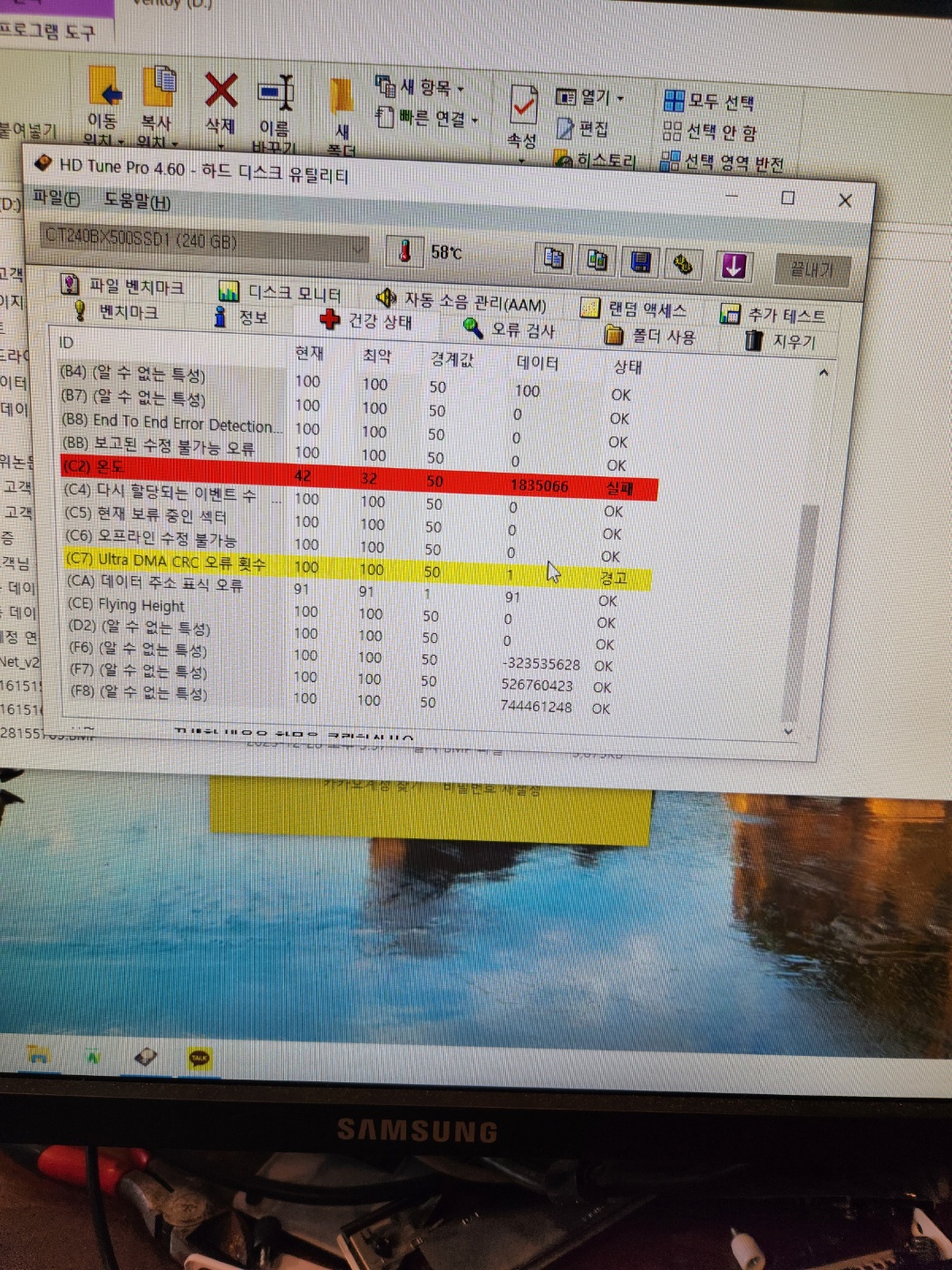Click the 경계값 column header

(452, 359)
